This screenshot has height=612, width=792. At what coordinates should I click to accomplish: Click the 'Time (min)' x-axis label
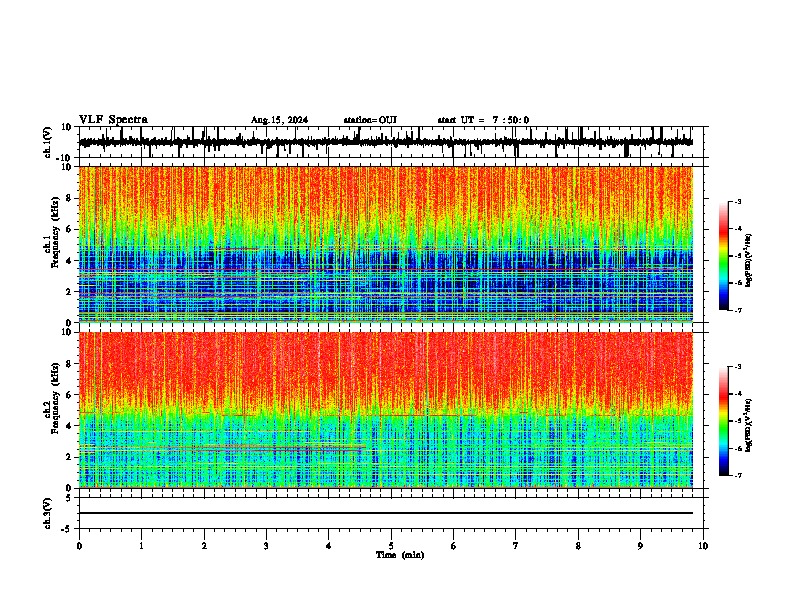tap(400, 555)
